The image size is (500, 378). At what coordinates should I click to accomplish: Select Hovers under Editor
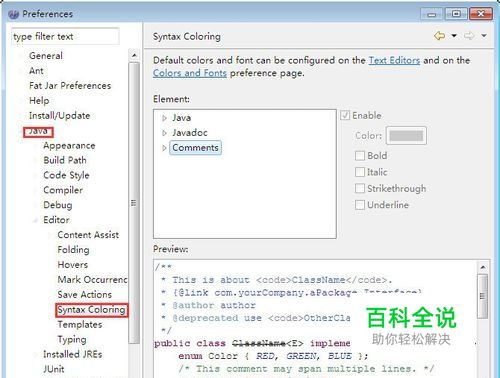click(x=73, y=265)
